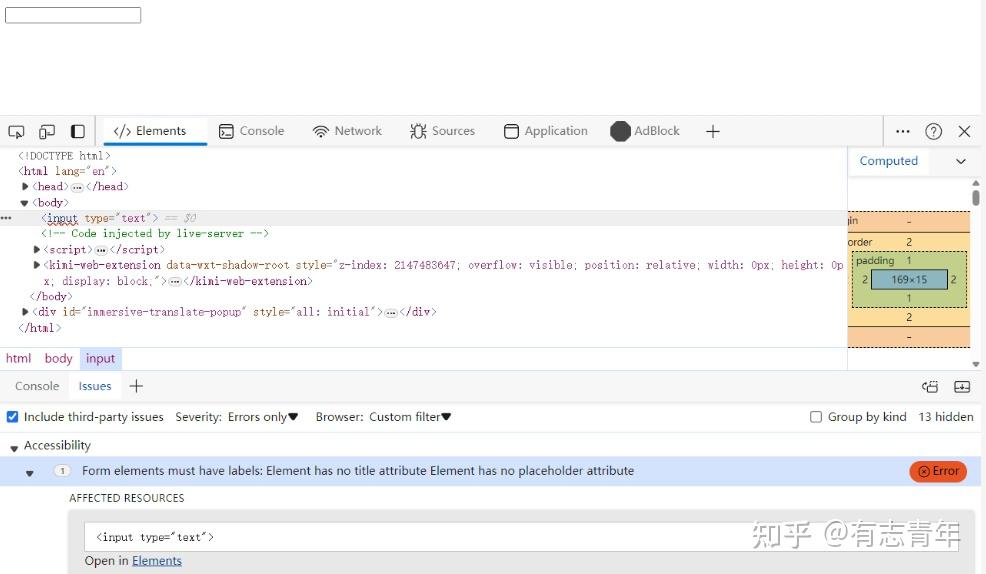Click the drawer dock toggle icon
The height and width of the screenshot is (574, 986).
[x=930, y=387]
